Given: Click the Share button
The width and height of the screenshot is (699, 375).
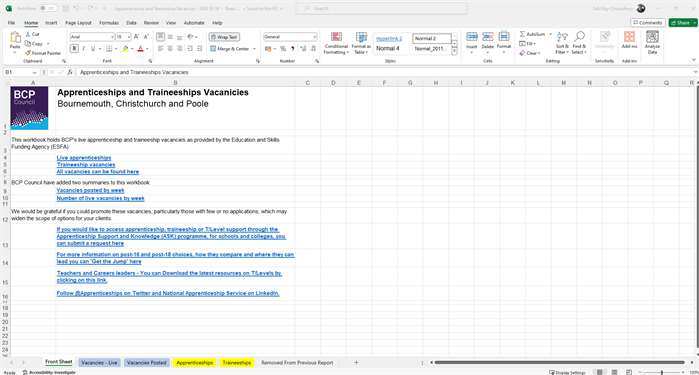Looking at the screenshot, I should click(683, 23).
